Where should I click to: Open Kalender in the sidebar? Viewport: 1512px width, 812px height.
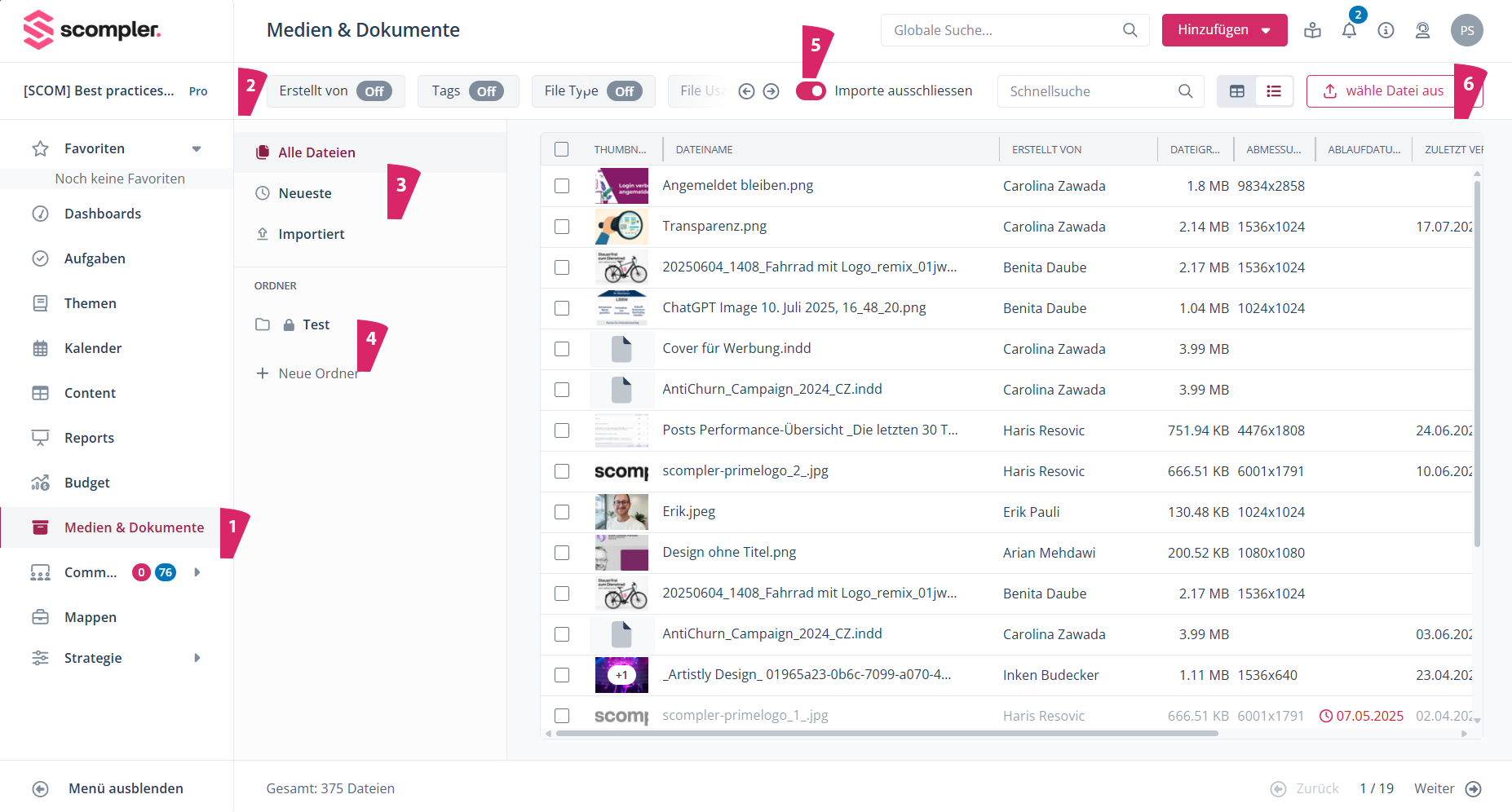(x=93, y=348)
